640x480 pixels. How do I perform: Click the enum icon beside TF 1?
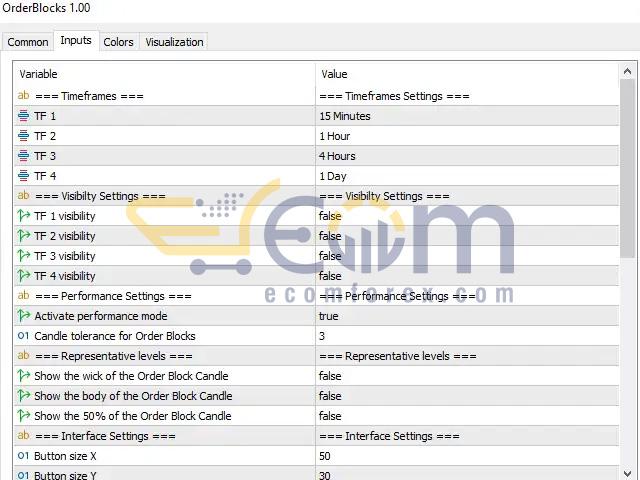[x=23, y=116]
